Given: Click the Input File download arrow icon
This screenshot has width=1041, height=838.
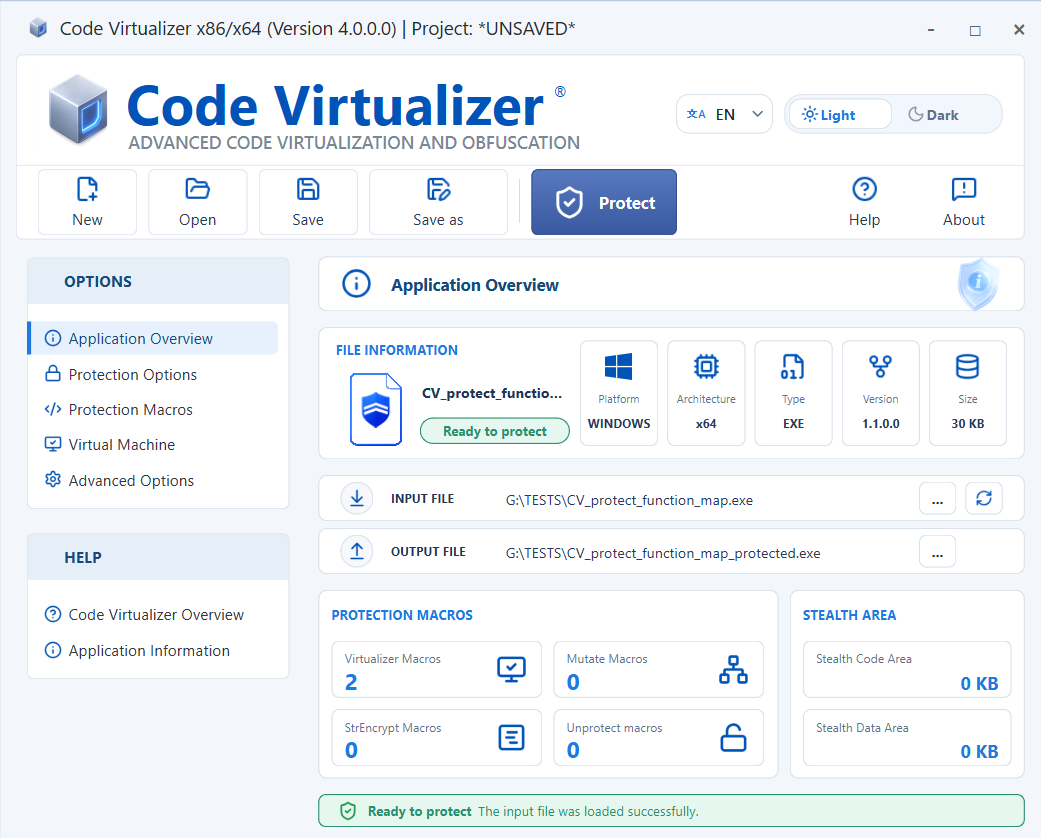Looking at the screenshot, I should pyautogui.click(x=357, y=498).
